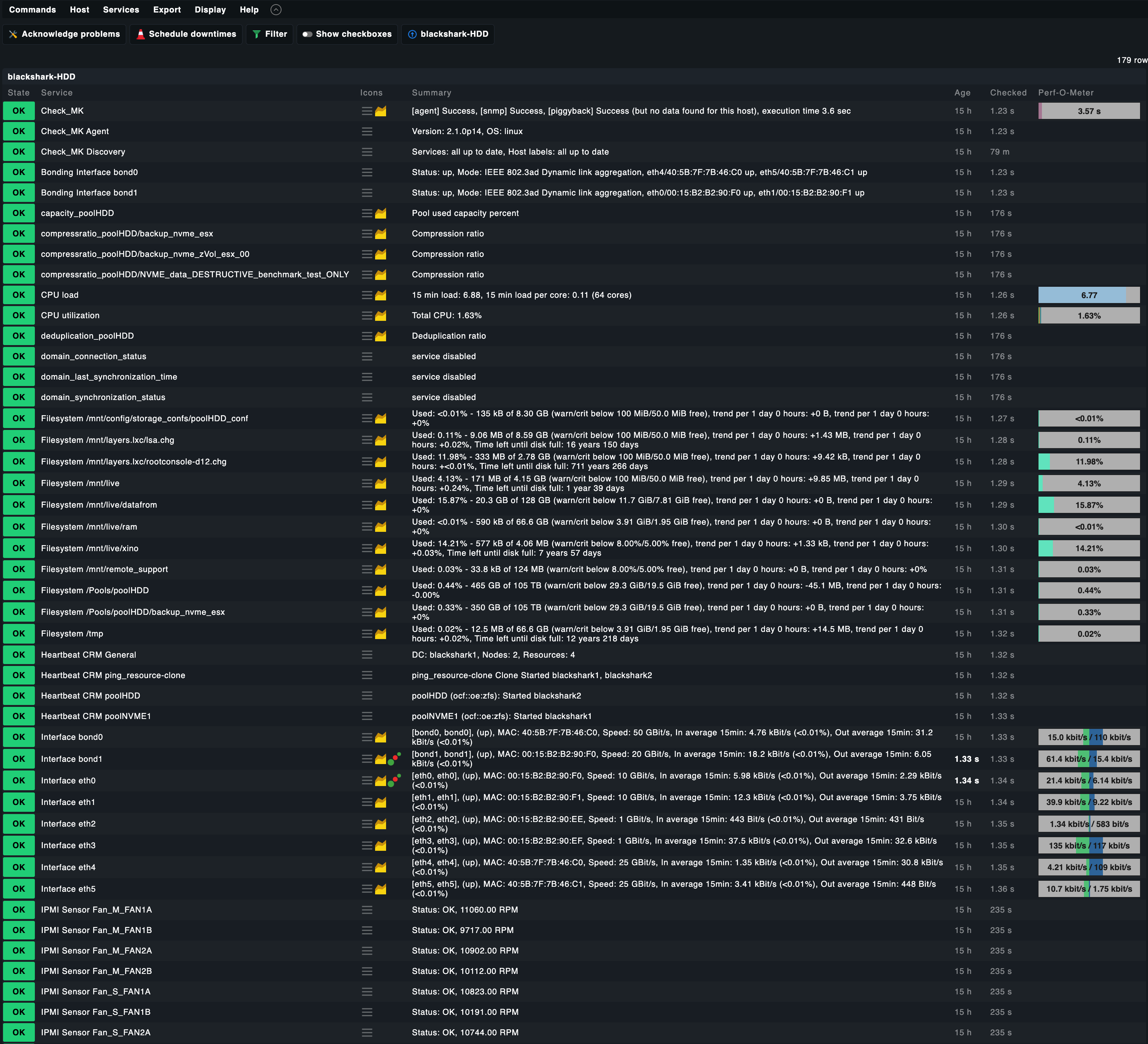Screen dimensions: 1148x1044
Task: Click the graph icon for Interface eth3
Action: [x=380, y=846]
